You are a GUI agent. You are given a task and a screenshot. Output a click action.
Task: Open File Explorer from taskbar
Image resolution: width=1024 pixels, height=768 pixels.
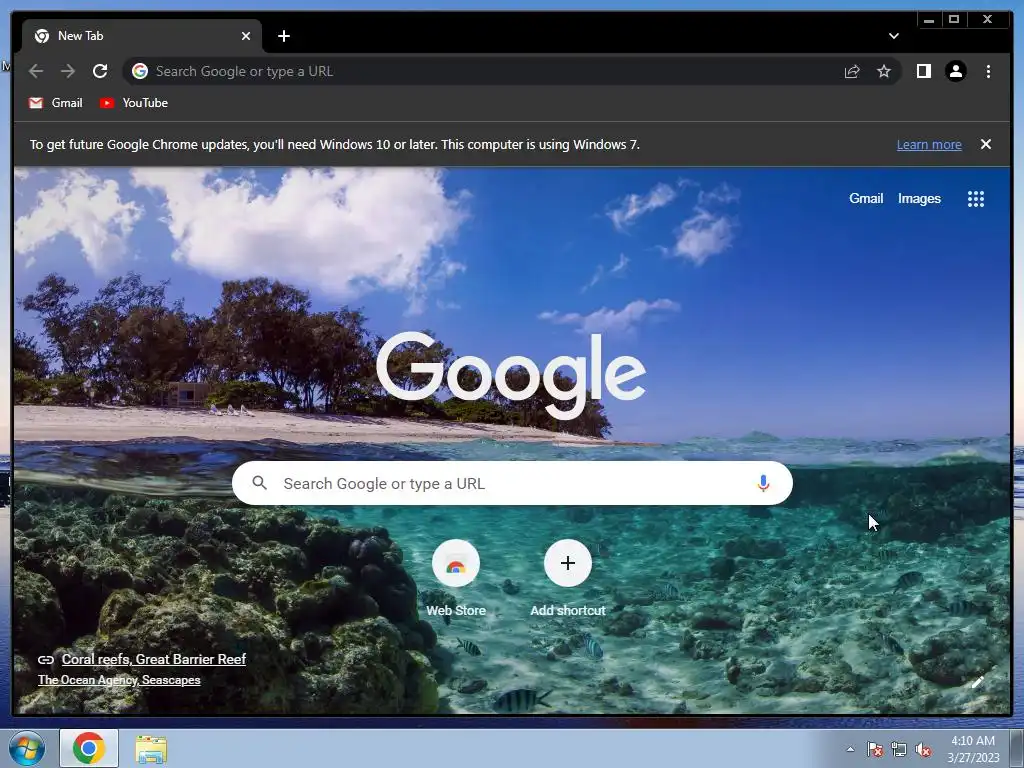coord(151,749)
